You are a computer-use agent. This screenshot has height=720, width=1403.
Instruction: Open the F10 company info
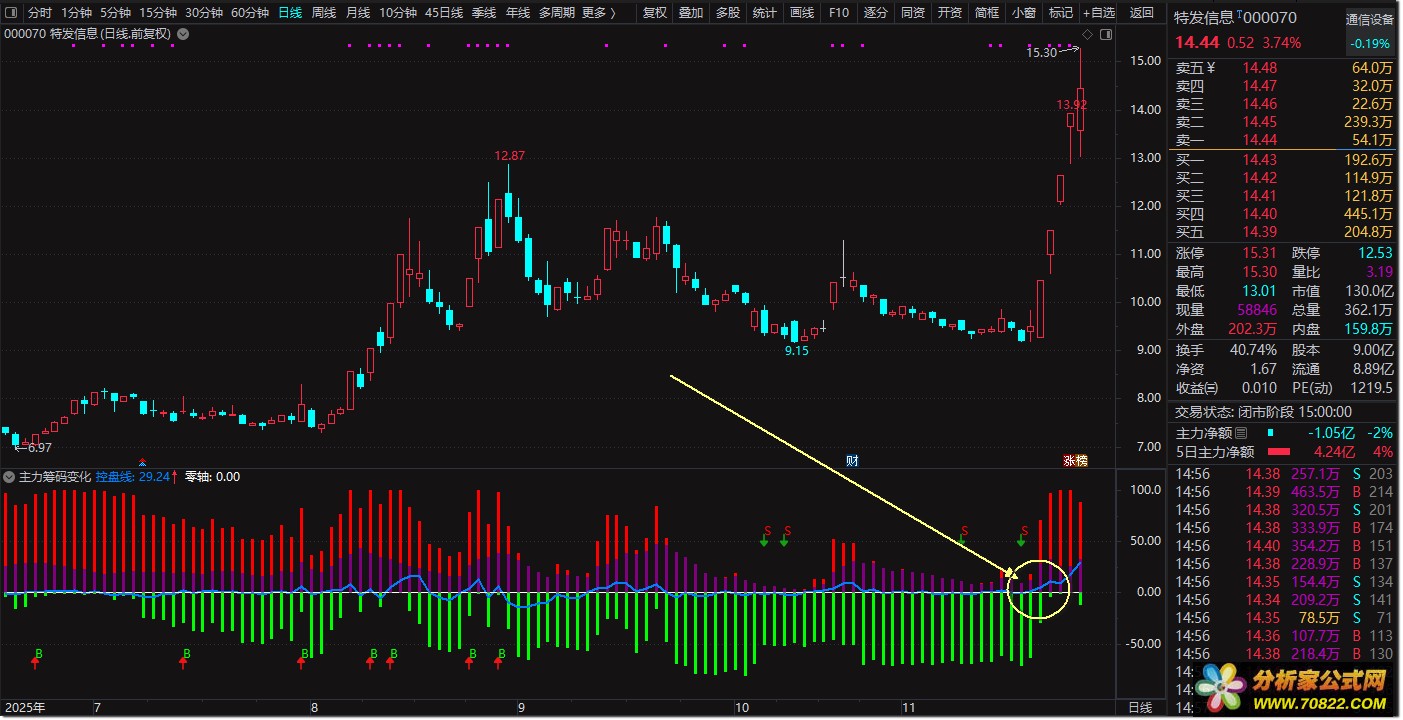[x=839, y=13]
